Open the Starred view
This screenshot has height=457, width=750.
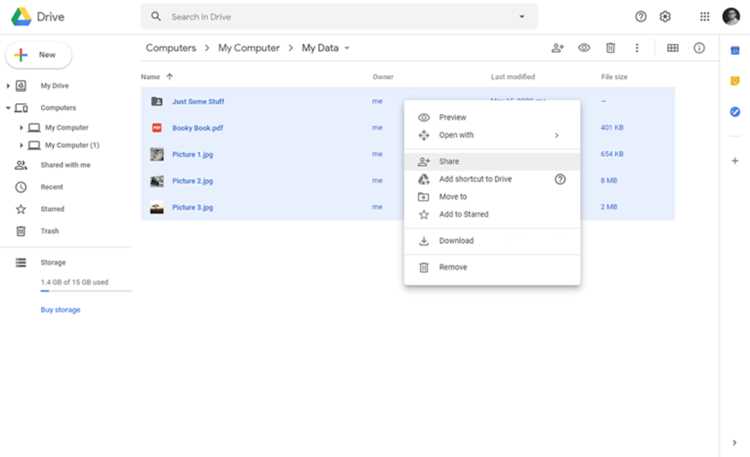(52, 209)
